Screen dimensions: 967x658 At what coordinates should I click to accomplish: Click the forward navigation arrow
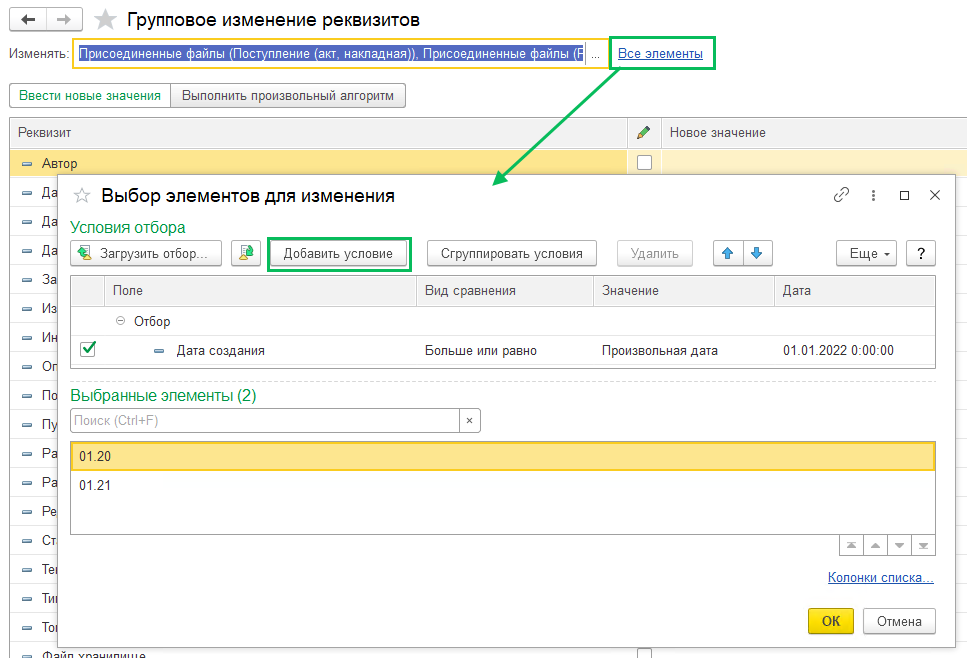pos(64,20)
